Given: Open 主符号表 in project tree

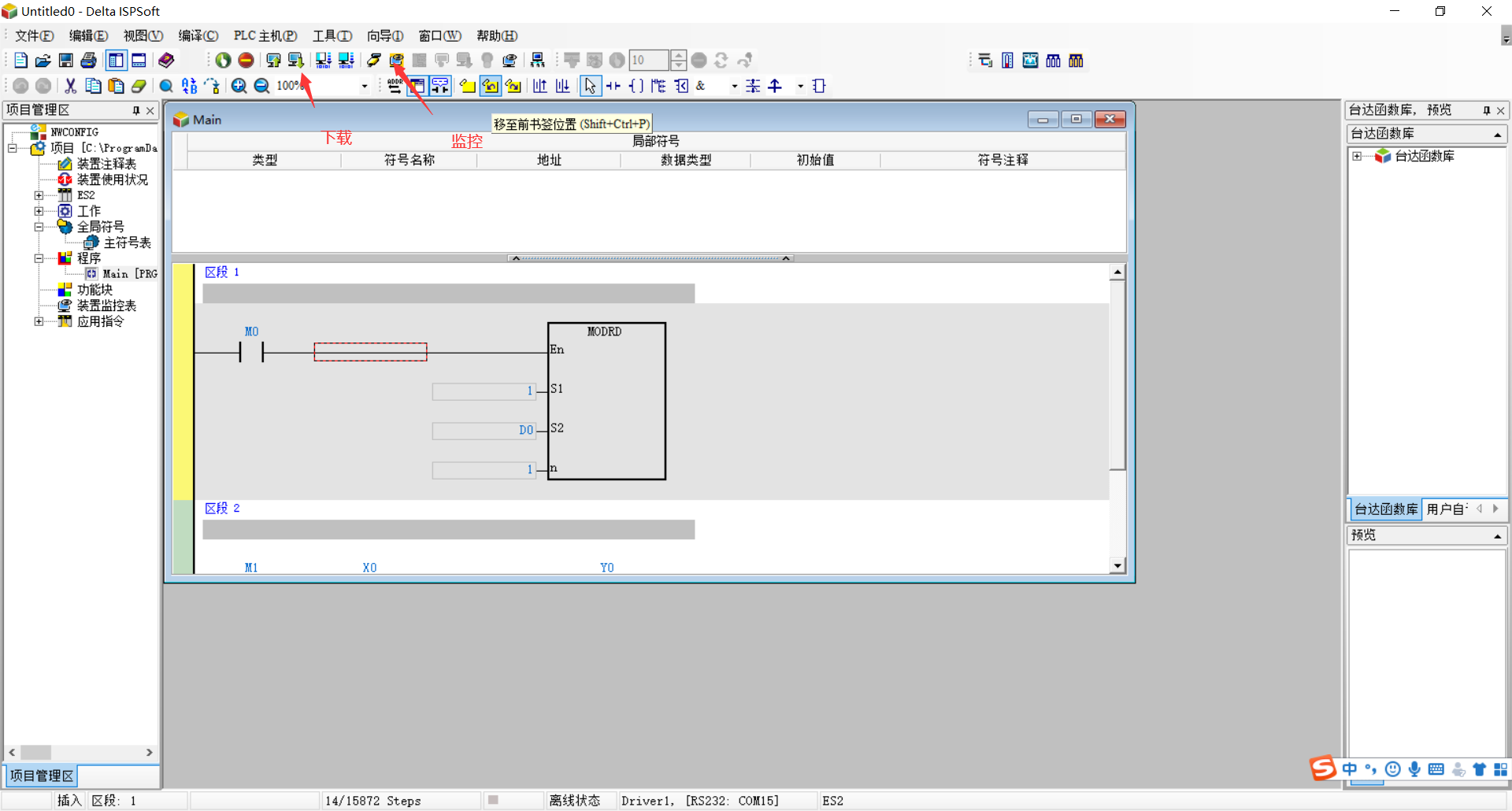Looking at the screenshot, I should point(128,243).
